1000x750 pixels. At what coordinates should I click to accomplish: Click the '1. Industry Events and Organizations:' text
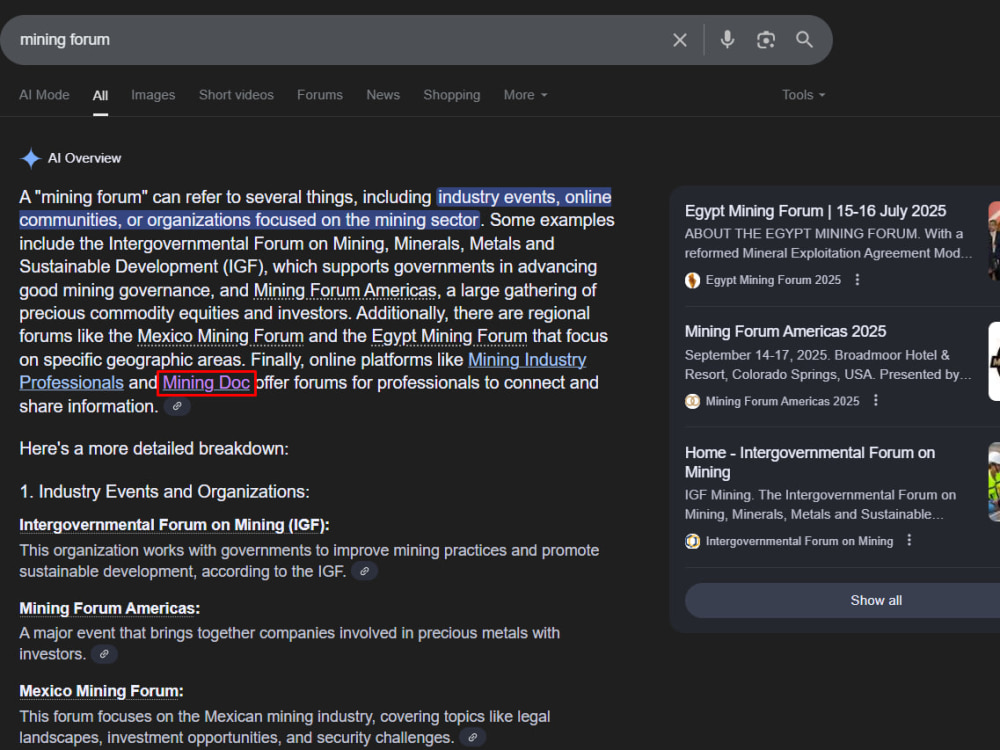tap(164, 492)
